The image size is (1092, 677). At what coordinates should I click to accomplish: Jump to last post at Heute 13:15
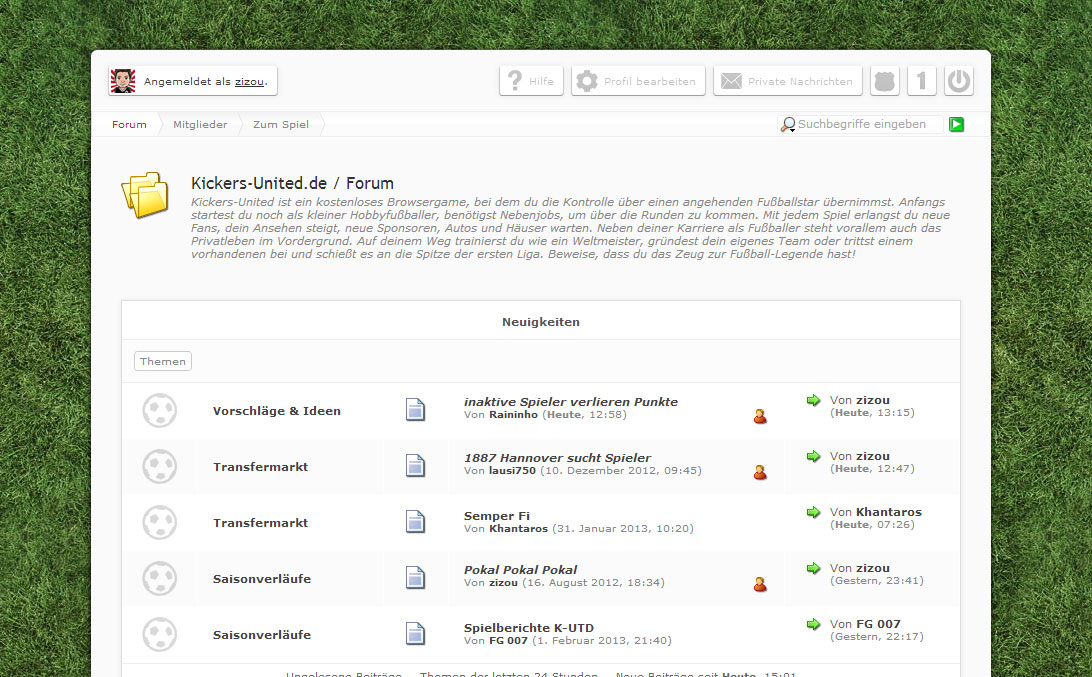pos(813,400)
